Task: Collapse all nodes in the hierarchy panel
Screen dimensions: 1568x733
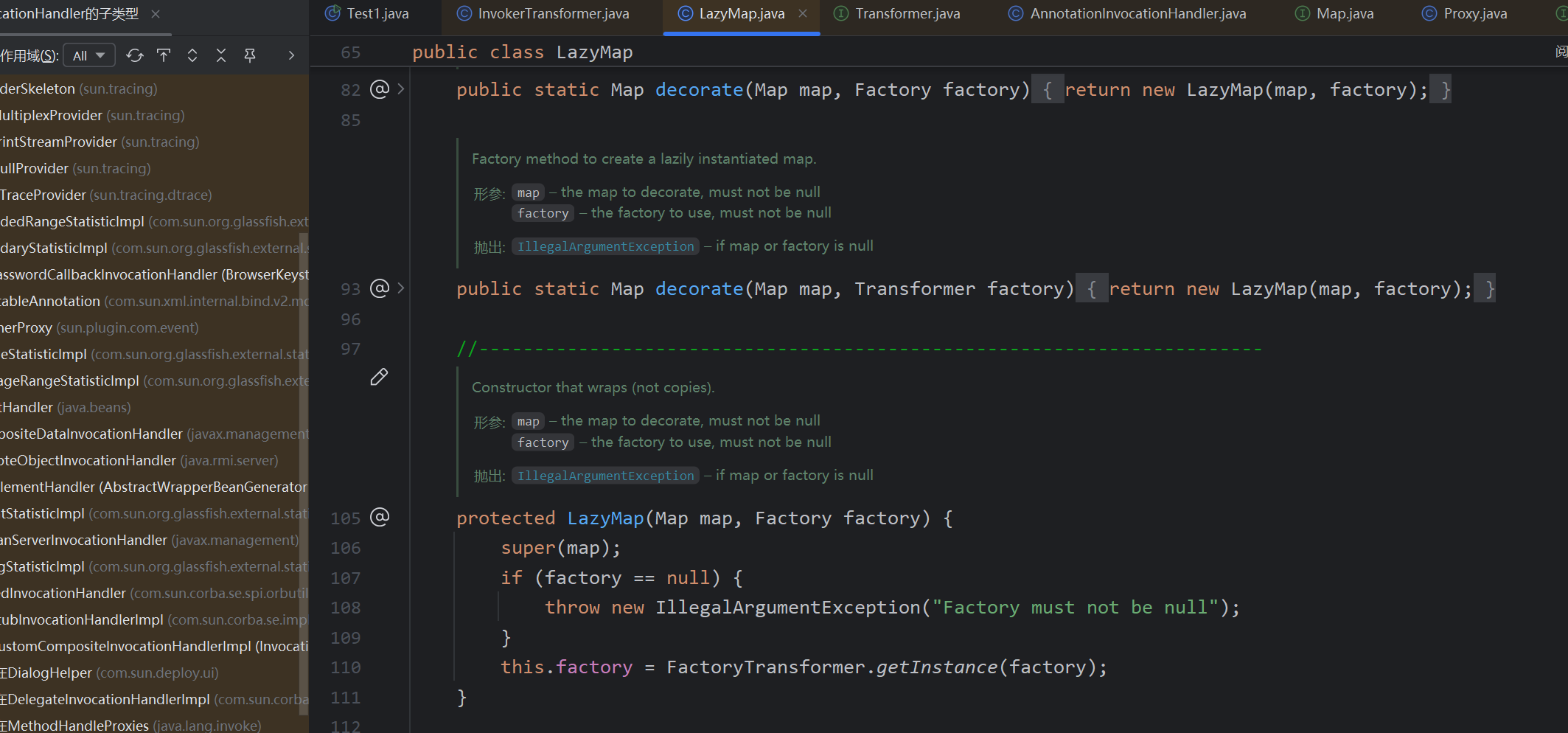Action: pyautogui.click(x=221, y=55)
